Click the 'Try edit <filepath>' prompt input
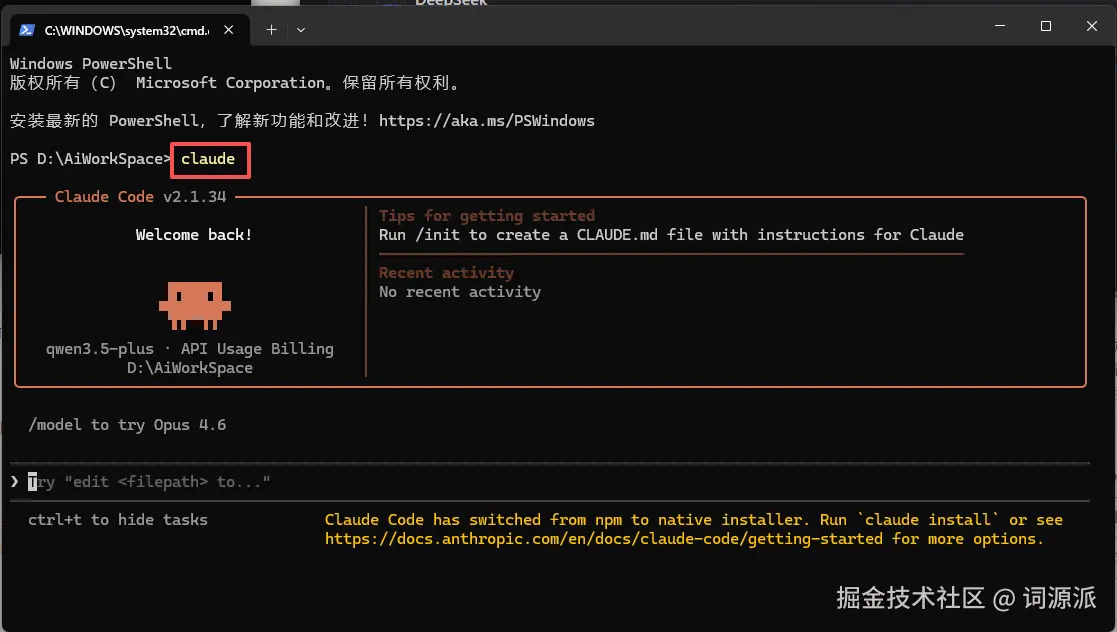The image size is (1117, 632). [x=550, y=482]
